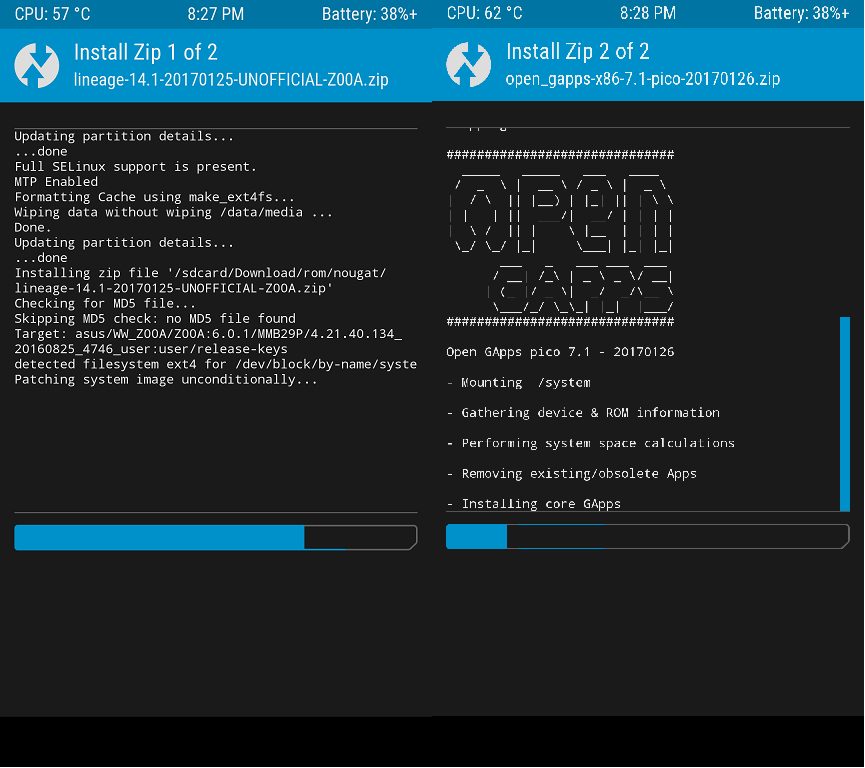Click 'CPU: 62 °C' status text
The image size is (865, 768).
pyautogui.click(x=484, y=13)
